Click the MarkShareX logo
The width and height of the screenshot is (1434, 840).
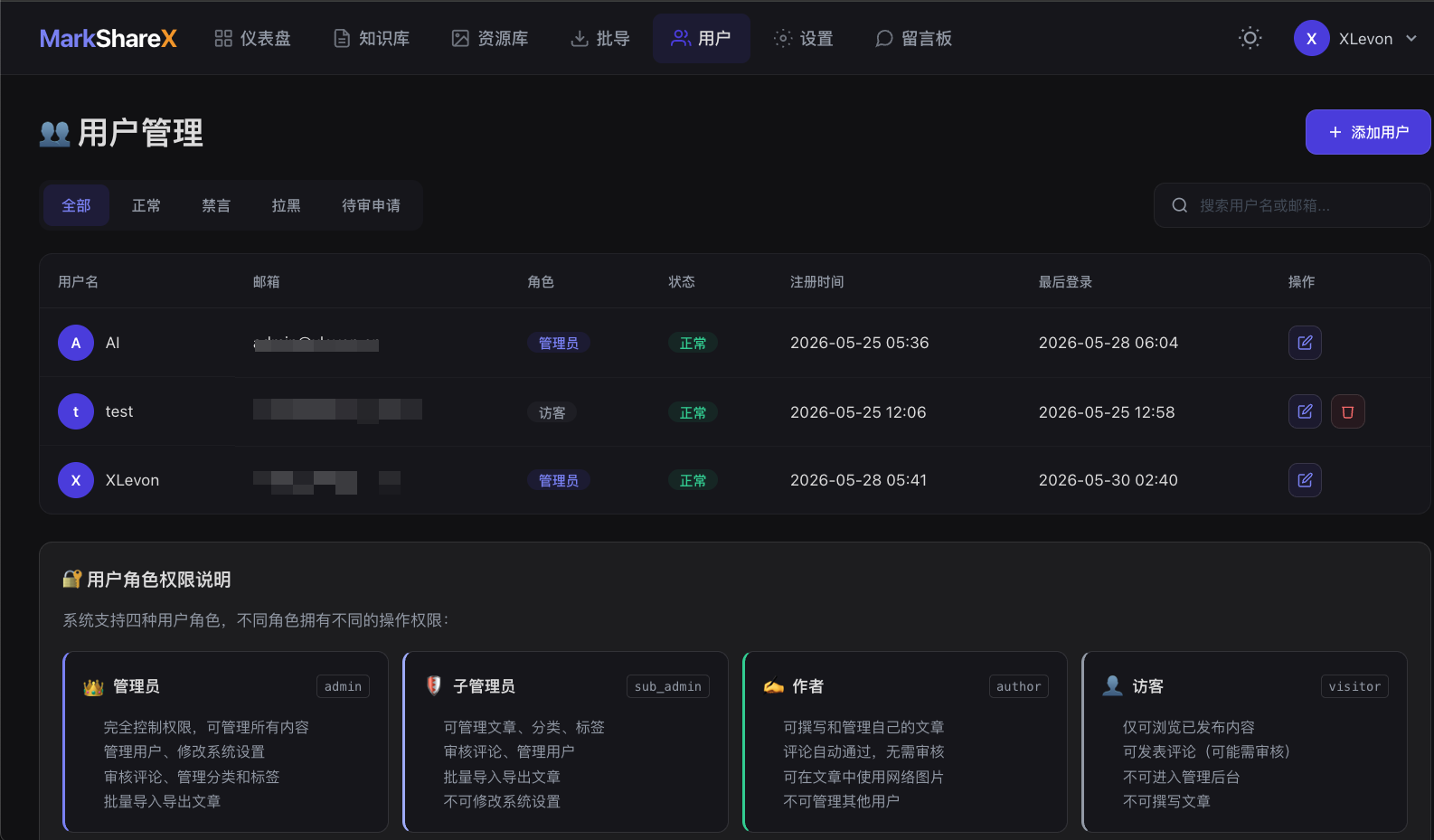[108, 39]
